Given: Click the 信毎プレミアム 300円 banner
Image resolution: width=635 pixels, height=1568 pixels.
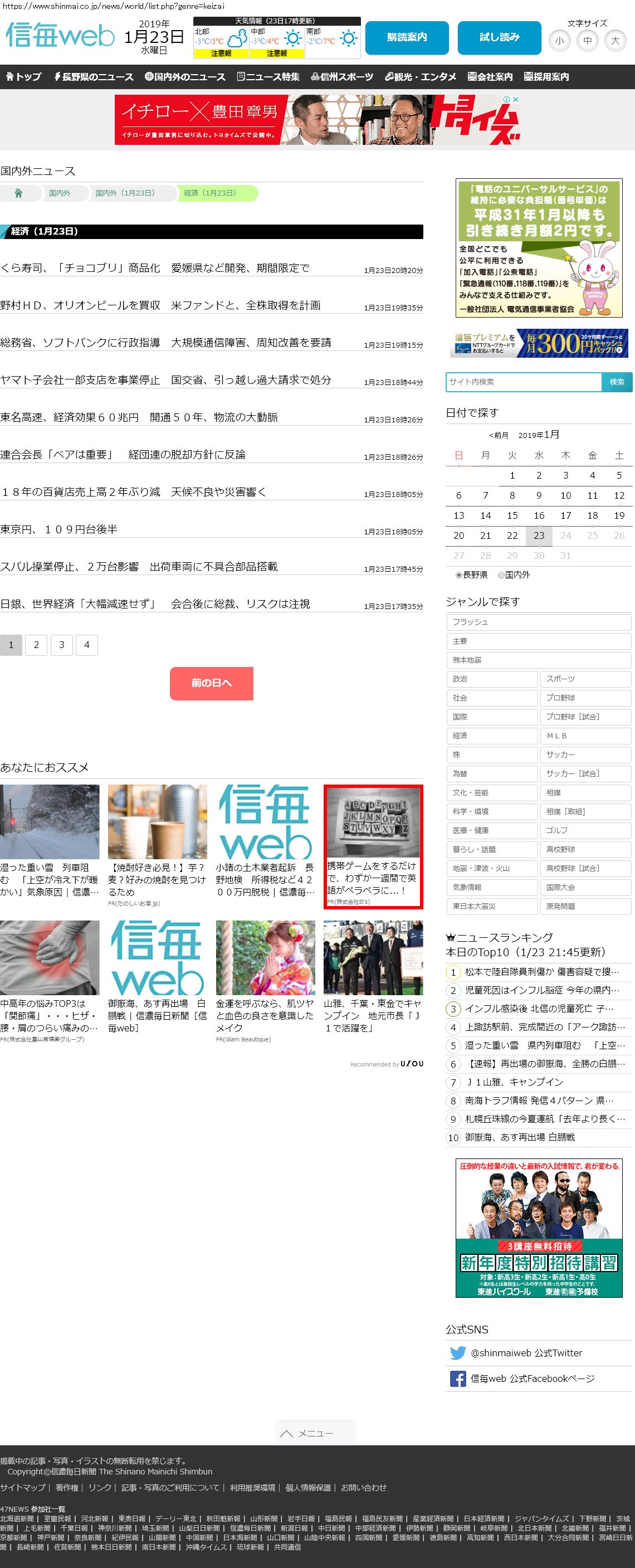Looking at the screenshot, I should [539, 343].
